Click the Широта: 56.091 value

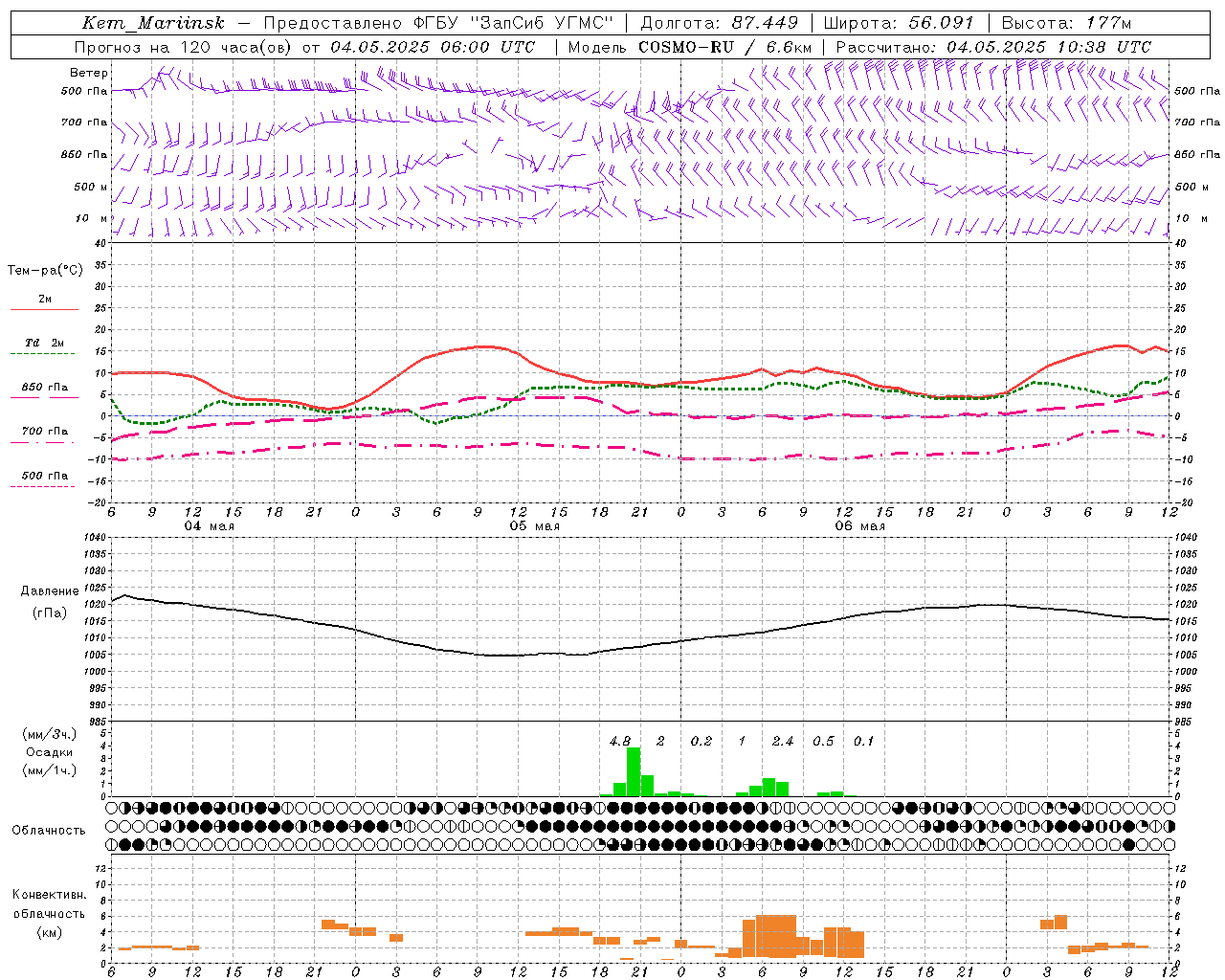[x=899, y=23]
